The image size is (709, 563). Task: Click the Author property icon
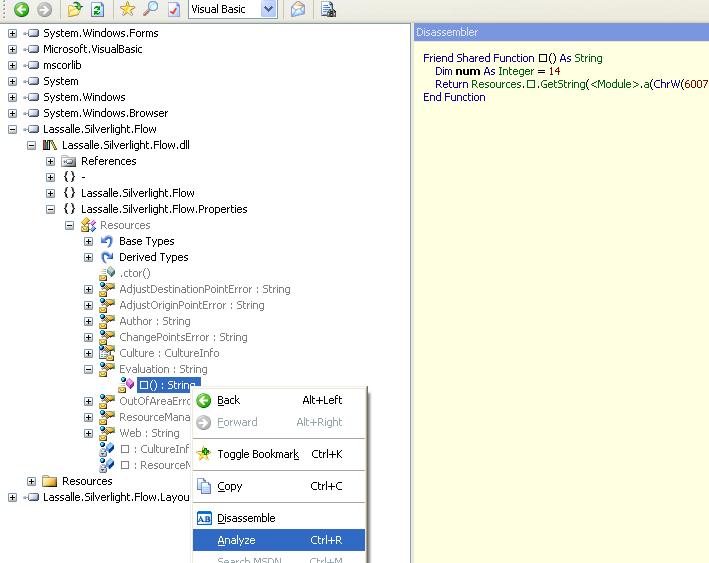point(107,321)
